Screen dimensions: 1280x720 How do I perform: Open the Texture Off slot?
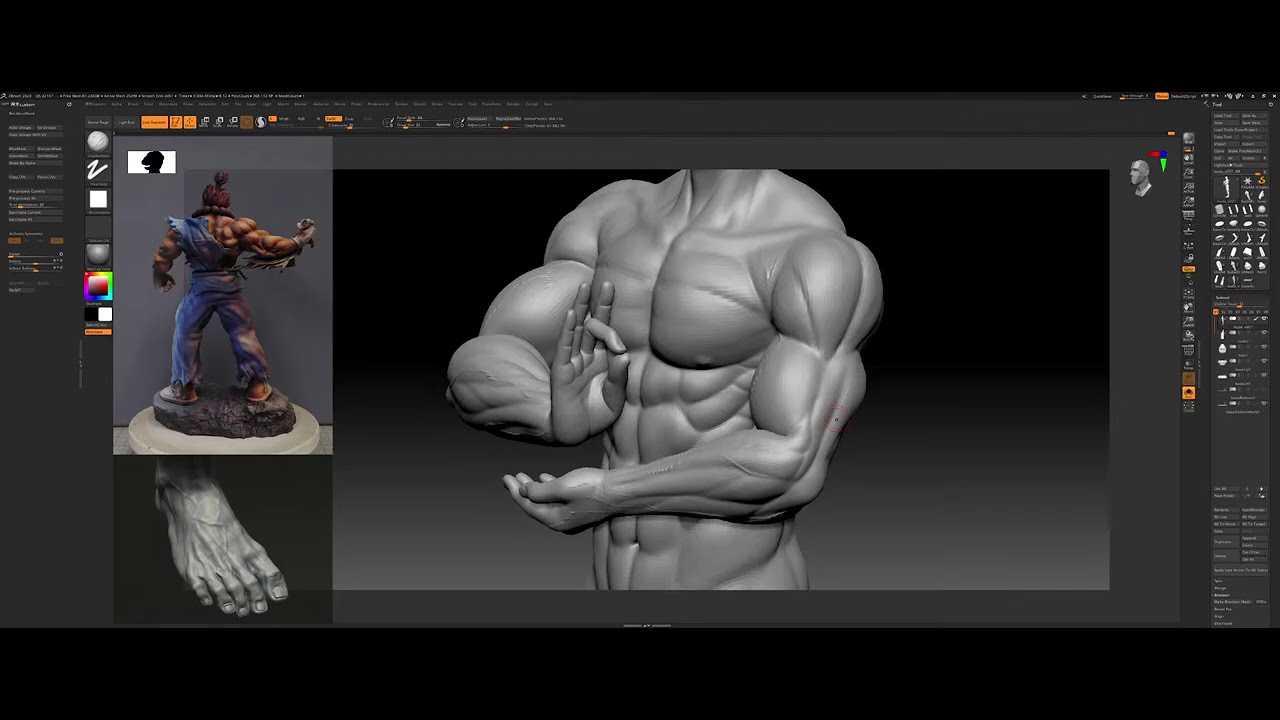click(97, 227)
